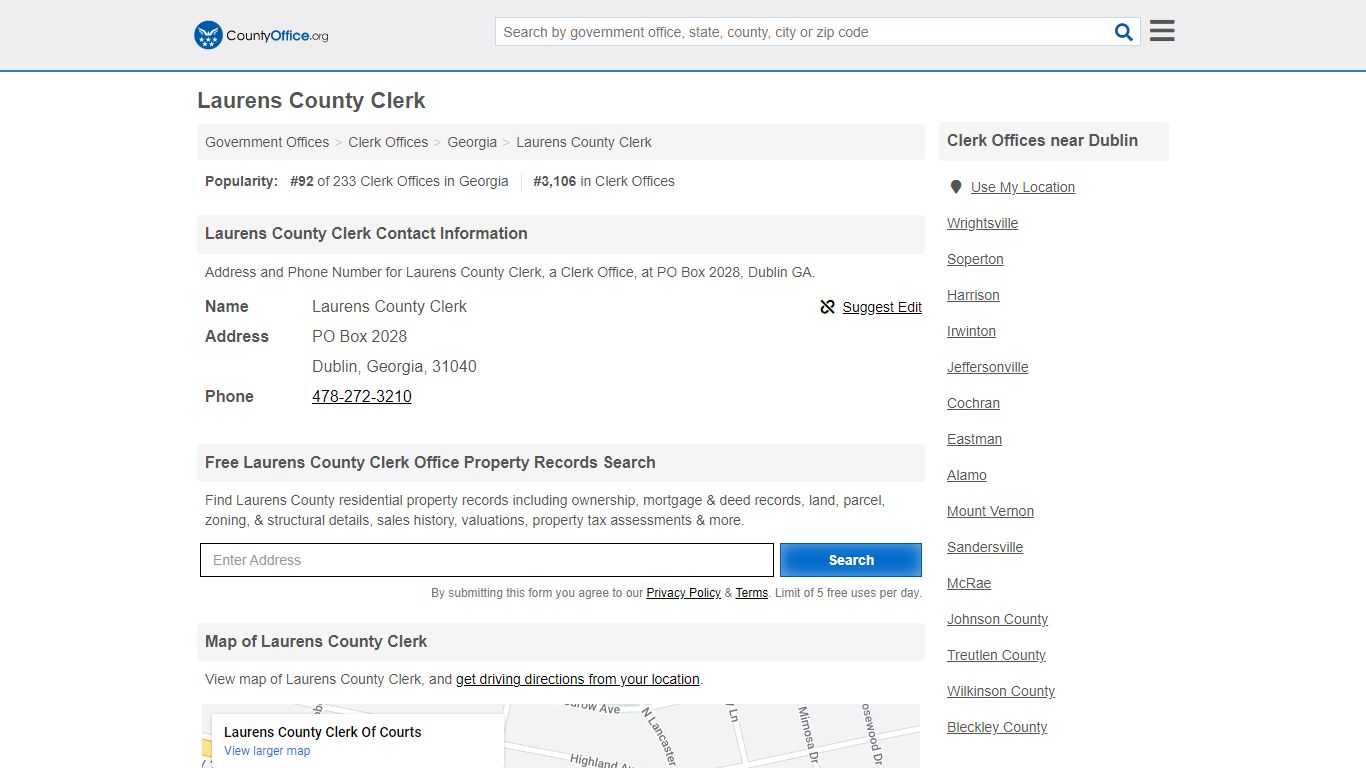Open Bleckley County clerk offices
The height and width of the screenshot is (768, 1366).
[x=997, y=727]
